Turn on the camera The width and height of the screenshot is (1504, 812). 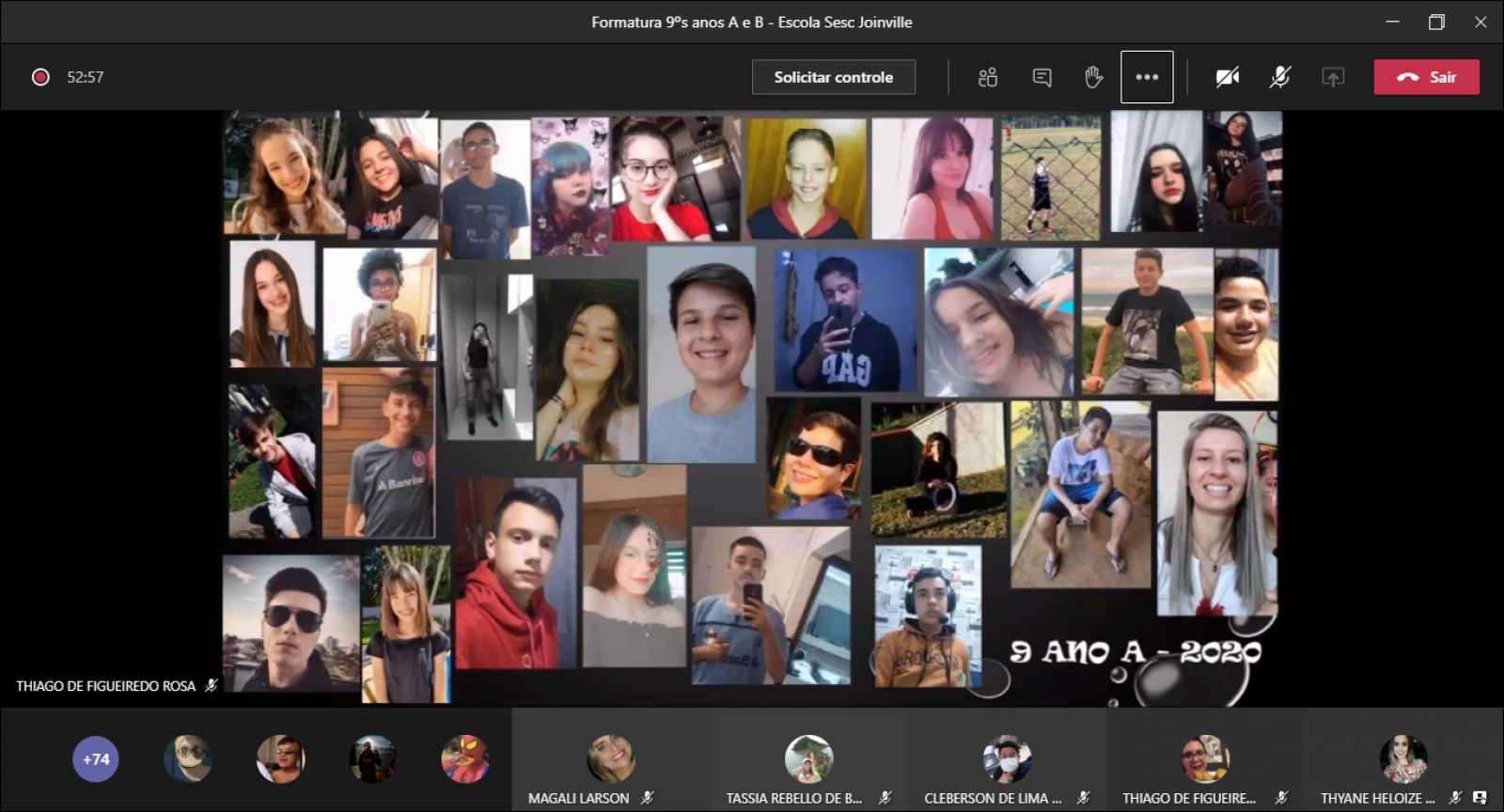[x=1227, y=77]
